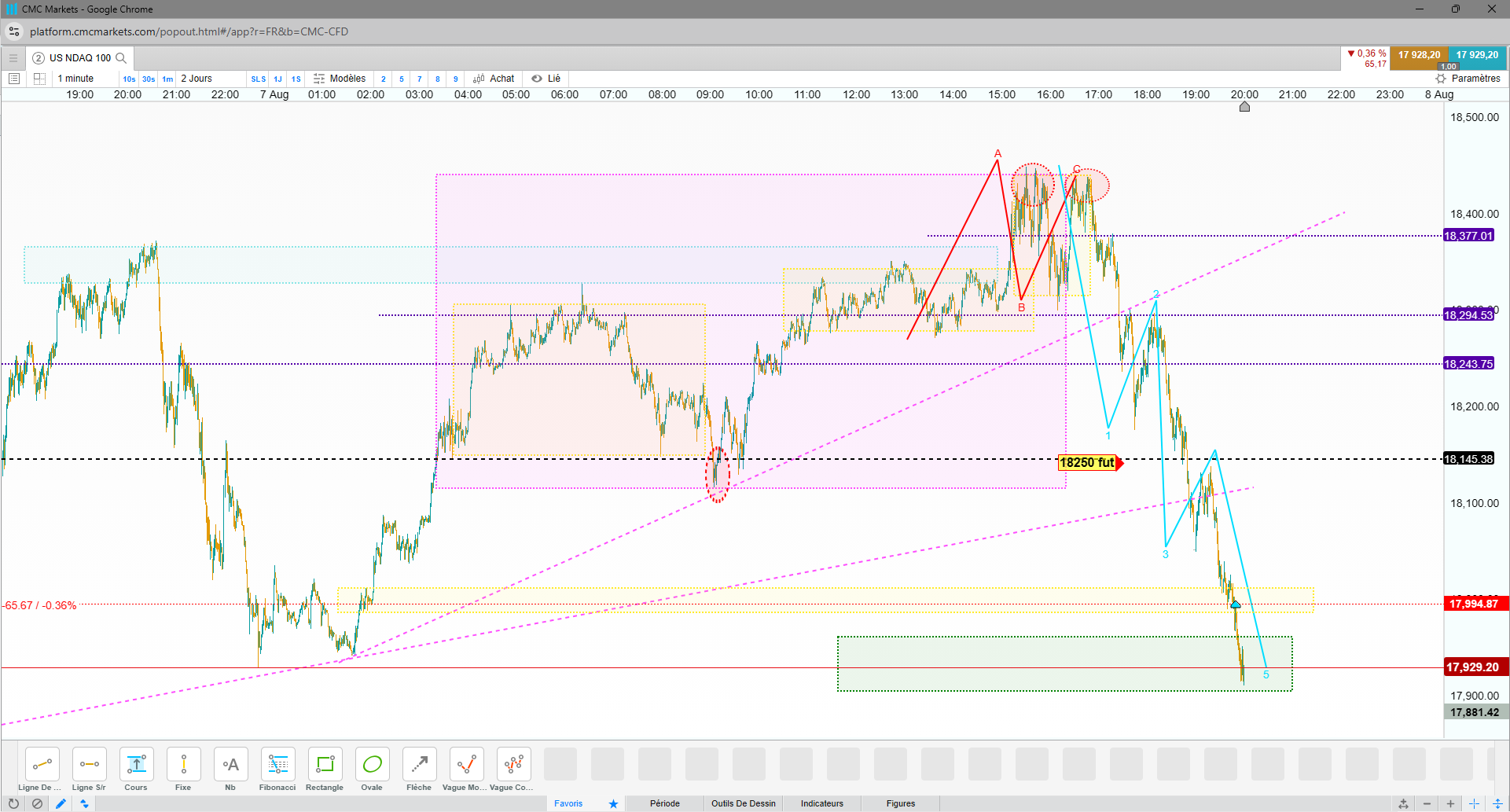Click the zoom in plus icon
Screen dimensions: 1510x812
1450,803
